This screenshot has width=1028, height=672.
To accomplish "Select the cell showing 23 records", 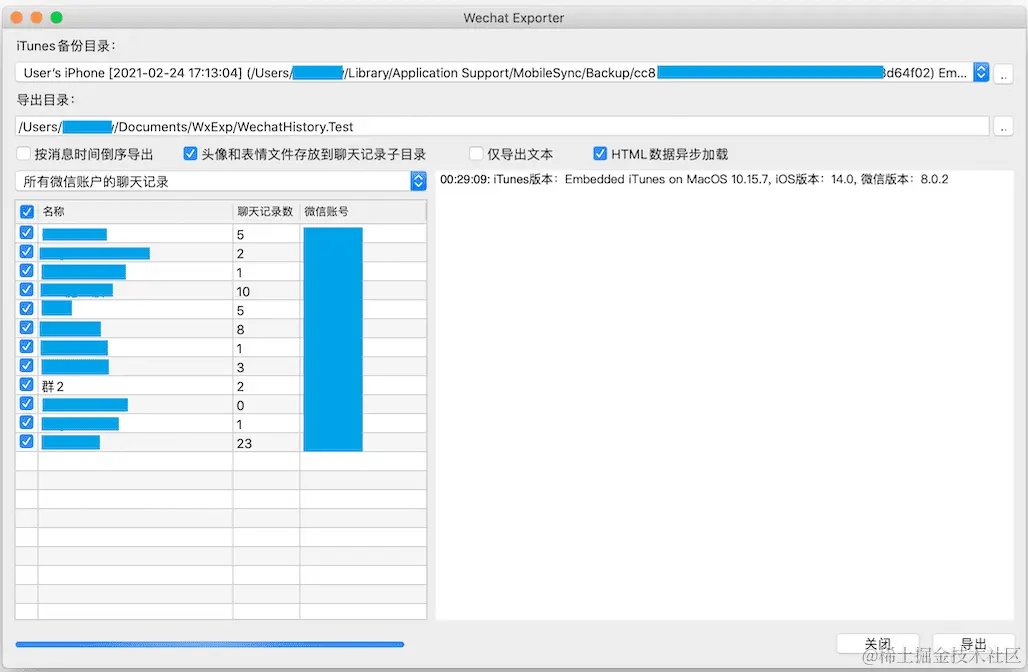I will tap(266, 443).
